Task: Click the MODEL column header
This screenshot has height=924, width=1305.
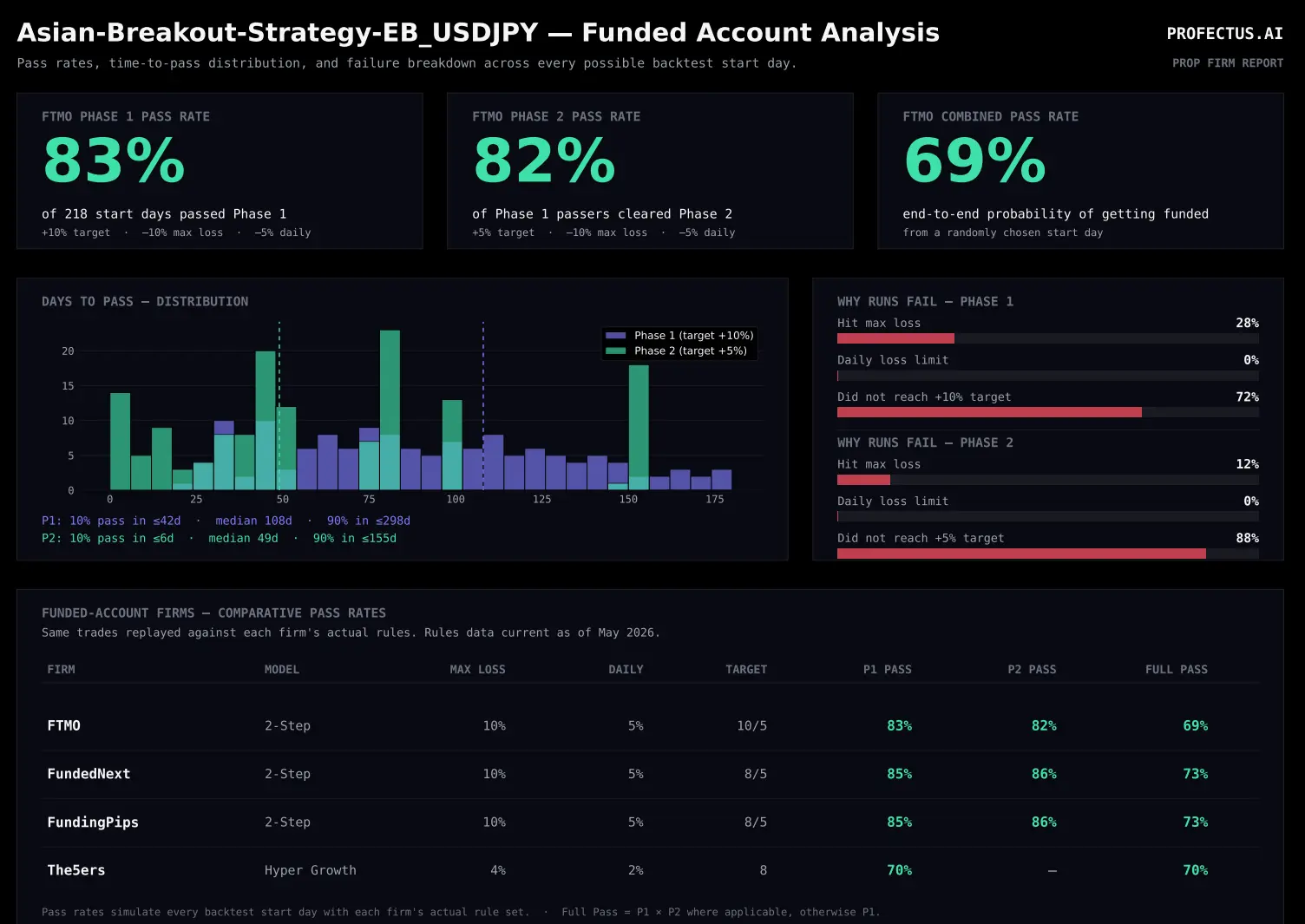Action: pyautogui.click(x=282, y=670)
